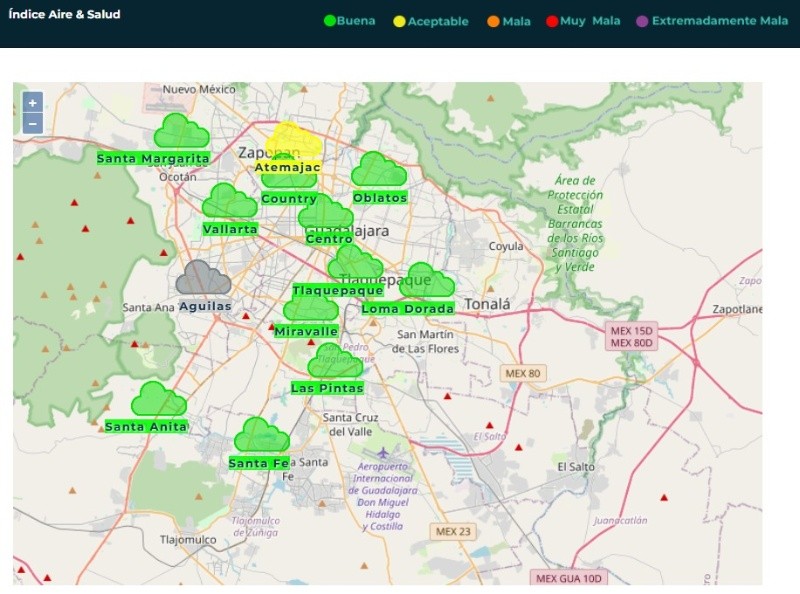Click the Santa Anita cloud icon
This screenshot has height=594, width=800.
(158, 399)
